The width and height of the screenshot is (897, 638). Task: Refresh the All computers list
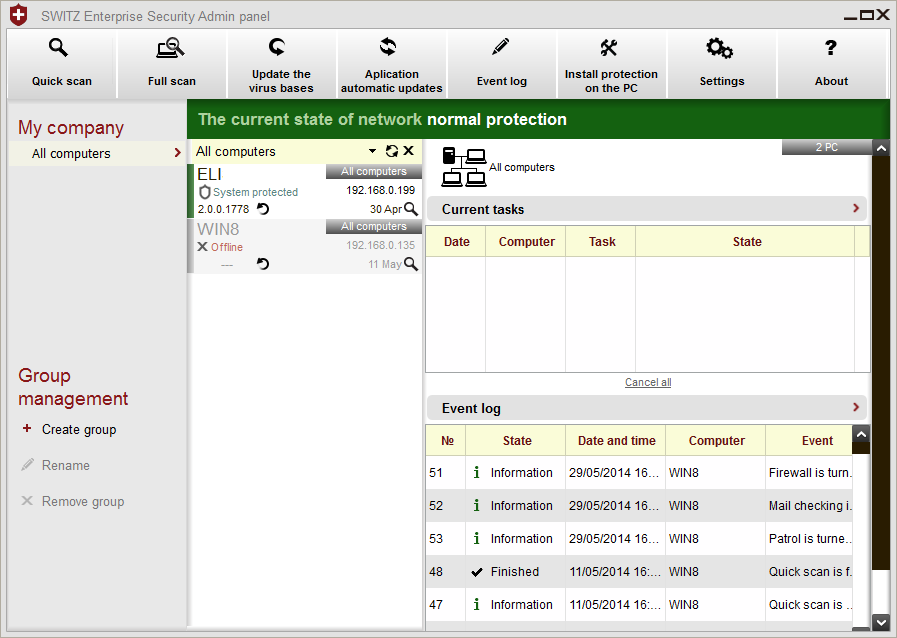pos(392,151)
